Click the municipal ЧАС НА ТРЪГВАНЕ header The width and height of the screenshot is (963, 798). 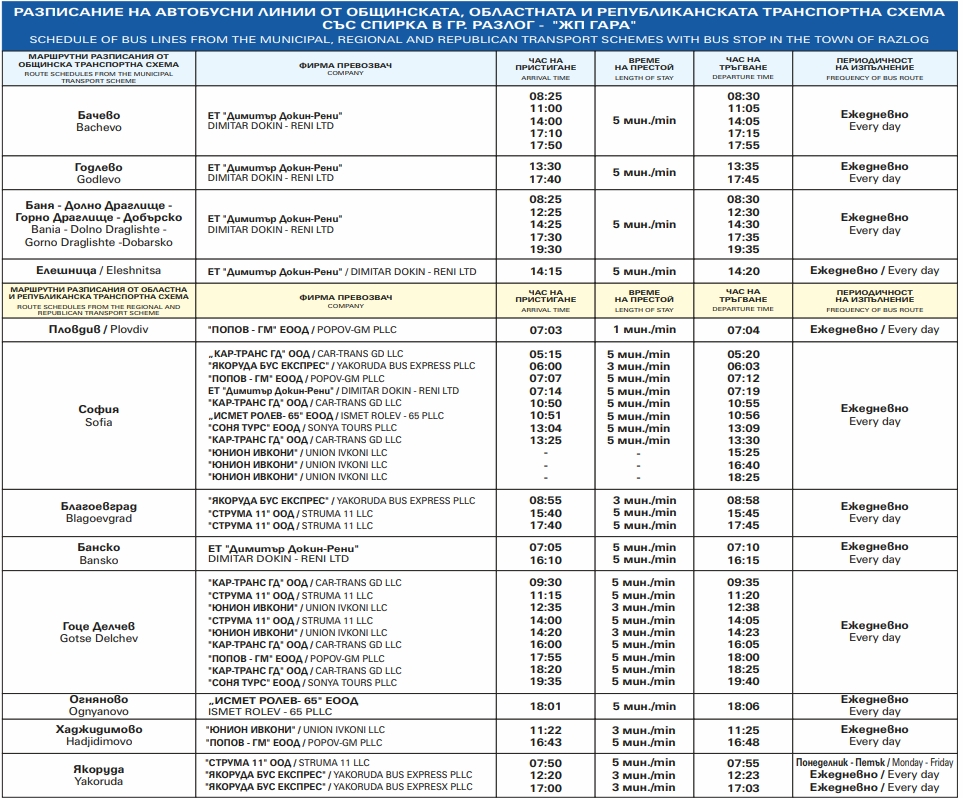click(x=743, y=68)
